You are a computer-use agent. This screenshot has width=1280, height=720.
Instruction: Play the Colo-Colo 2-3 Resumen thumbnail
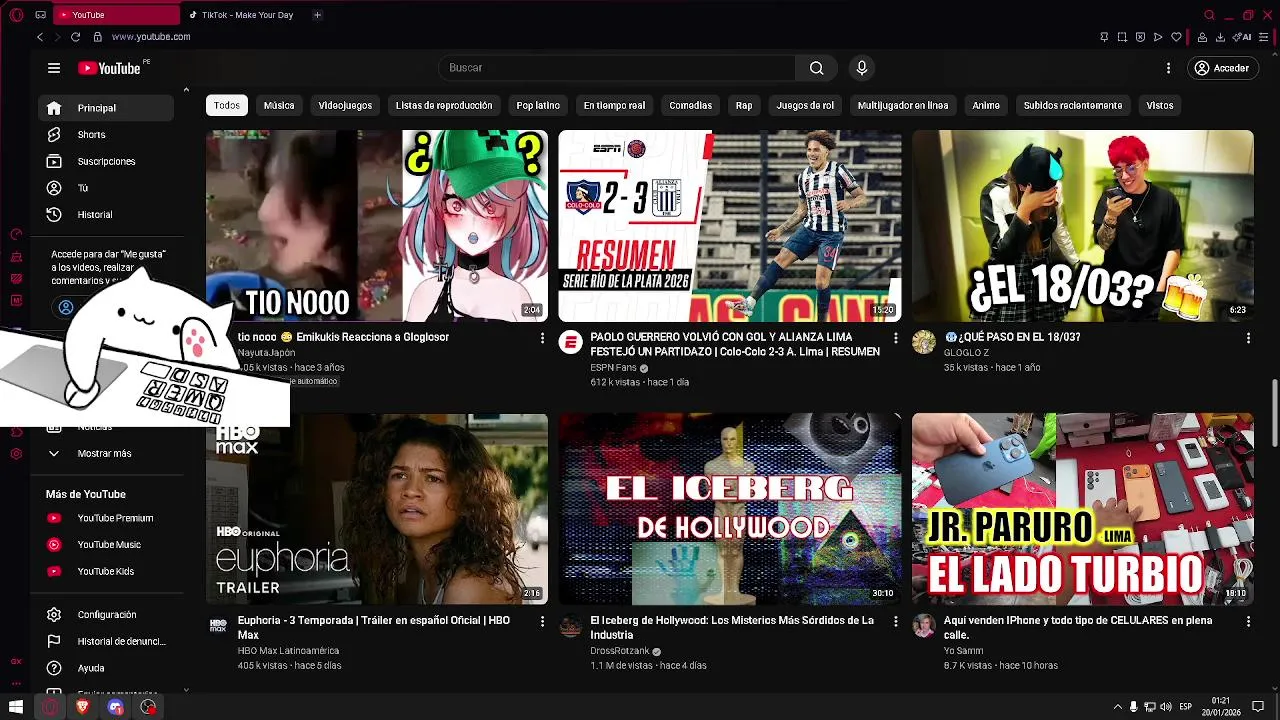[730, 226]
